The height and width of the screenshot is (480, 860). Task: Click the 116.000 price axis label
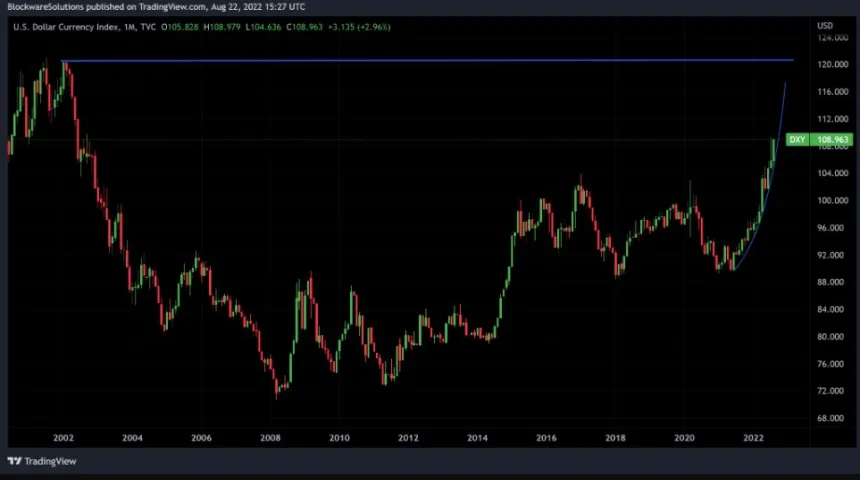pos(833,92)
